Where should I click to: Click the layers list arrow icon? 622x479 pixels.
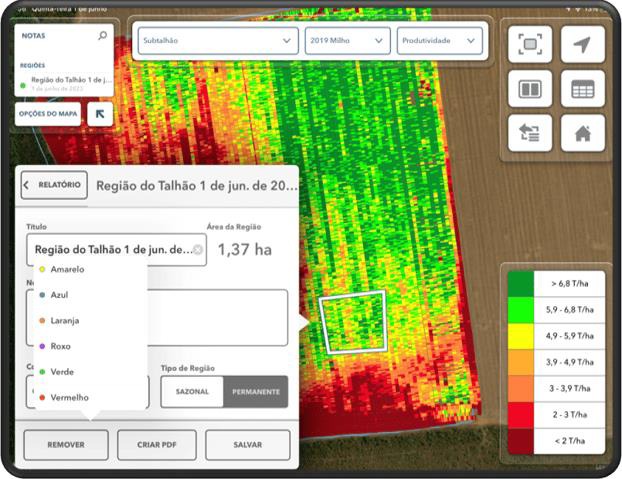tap(530, 132)
